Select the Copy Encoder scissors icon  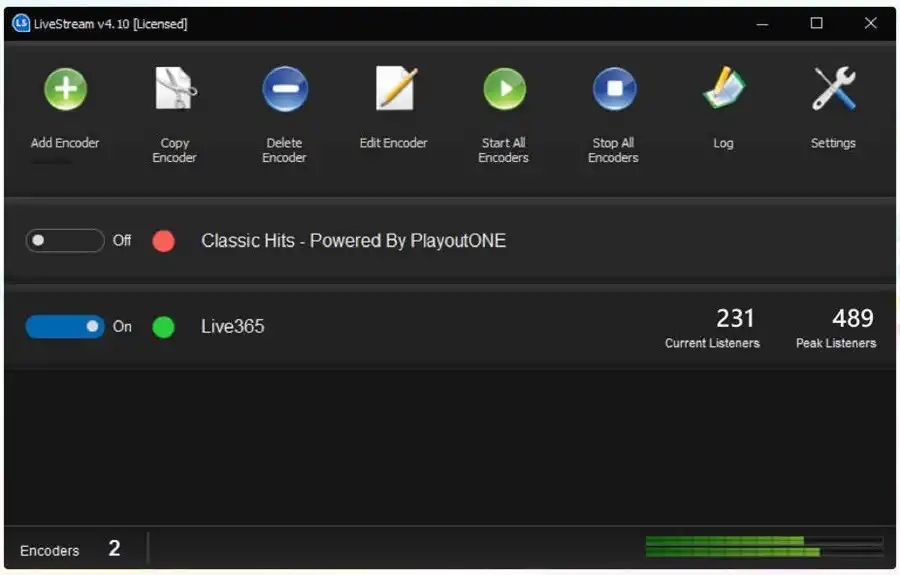(x=176, y=88)
